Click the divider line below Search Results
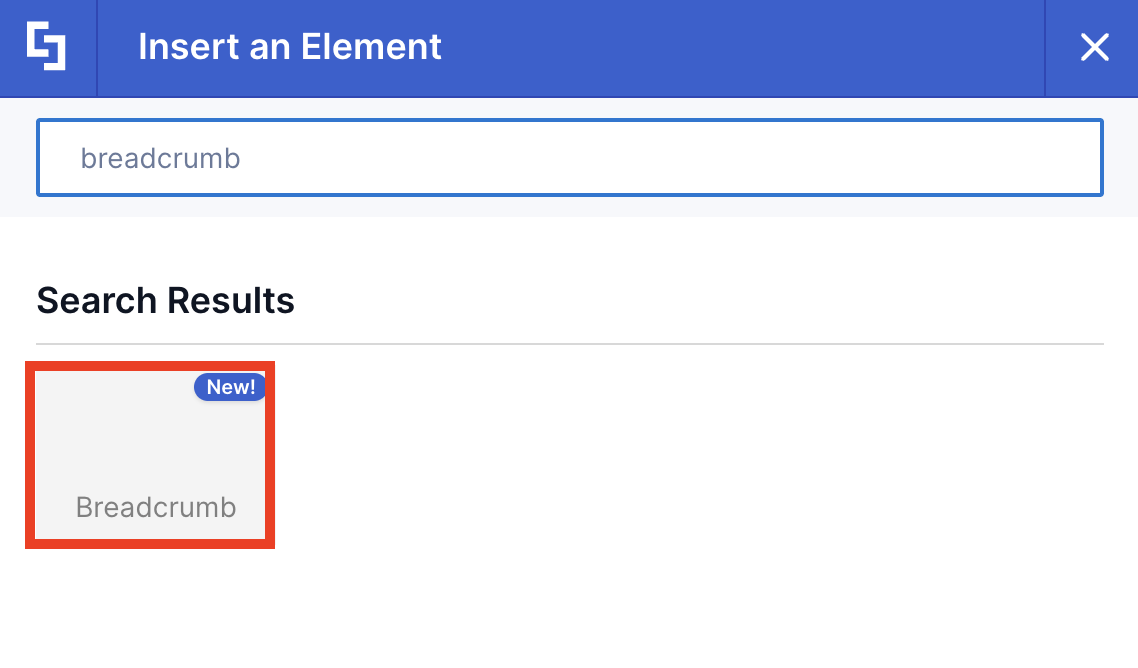1138x668 pixels. pyautogui.click(x=568, y=338)
